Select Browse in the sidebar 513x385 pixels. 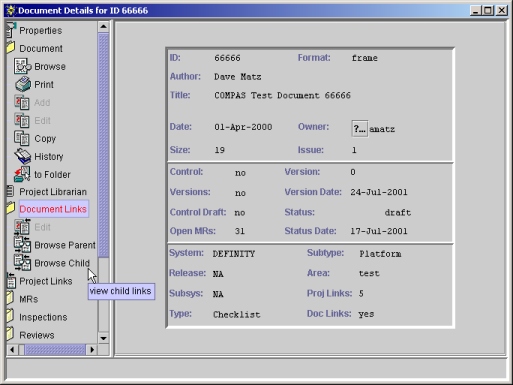pyautogui.click(x=50, y=67)
